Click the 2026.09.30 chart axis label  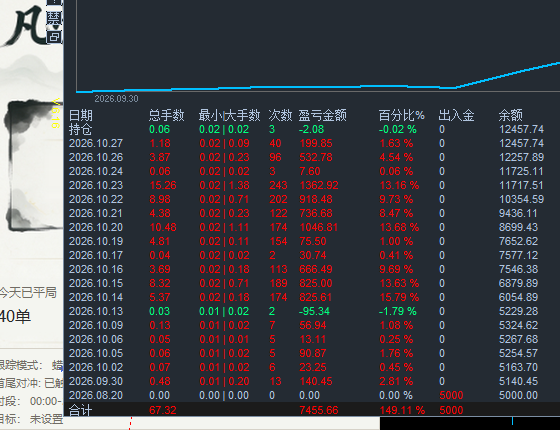coord(116,99)
